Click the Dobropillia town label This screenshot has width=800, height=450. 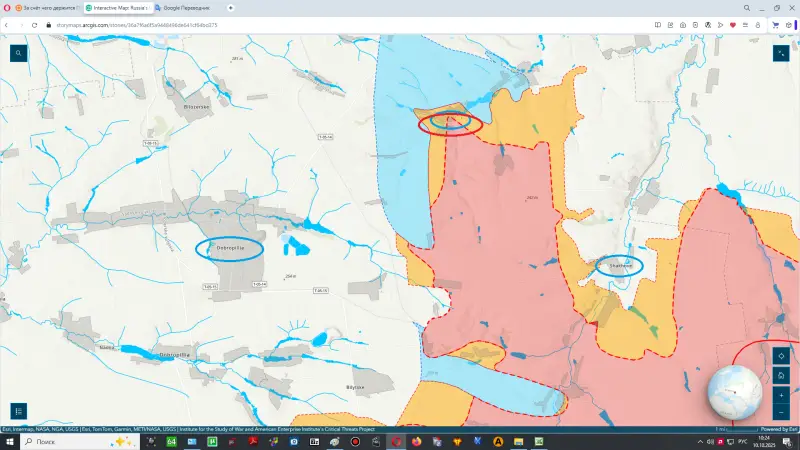point(230,248)
